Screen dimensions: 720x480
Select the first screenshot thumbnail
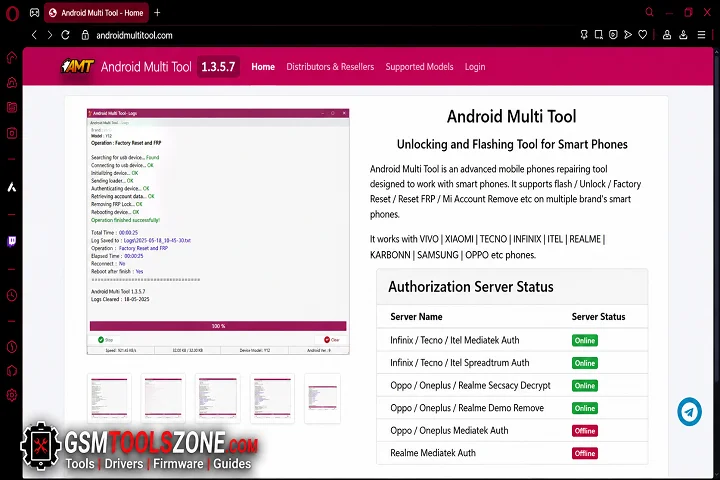(x=109, y=398)
